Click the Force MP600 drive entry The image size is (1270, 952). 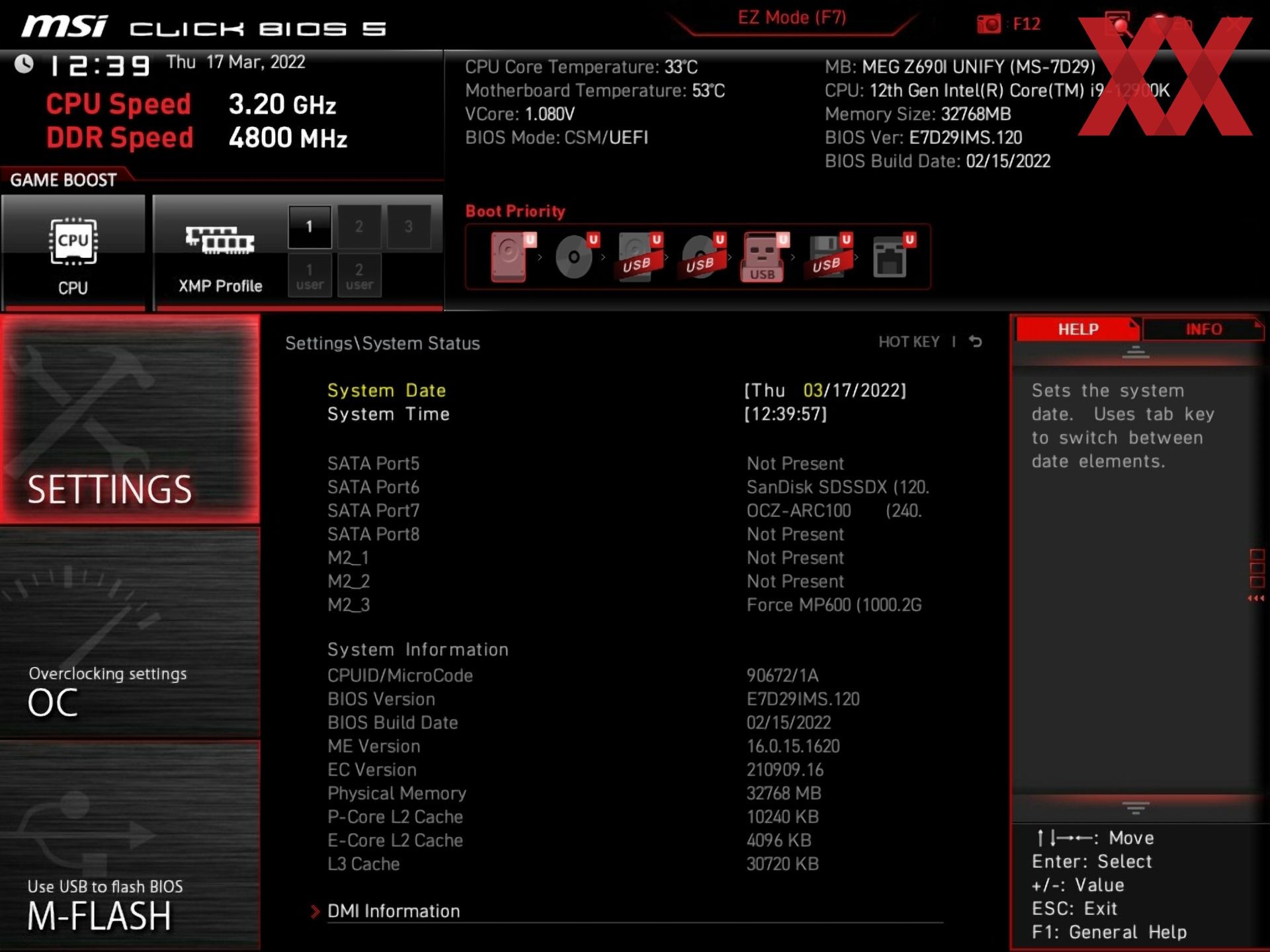click(x=834, y=605)
